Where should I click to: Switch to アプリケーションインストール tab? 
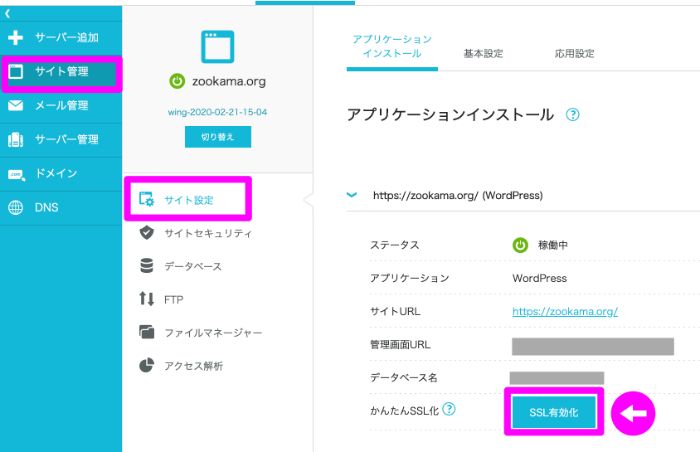pyautogui.click(x=392, y=46)
